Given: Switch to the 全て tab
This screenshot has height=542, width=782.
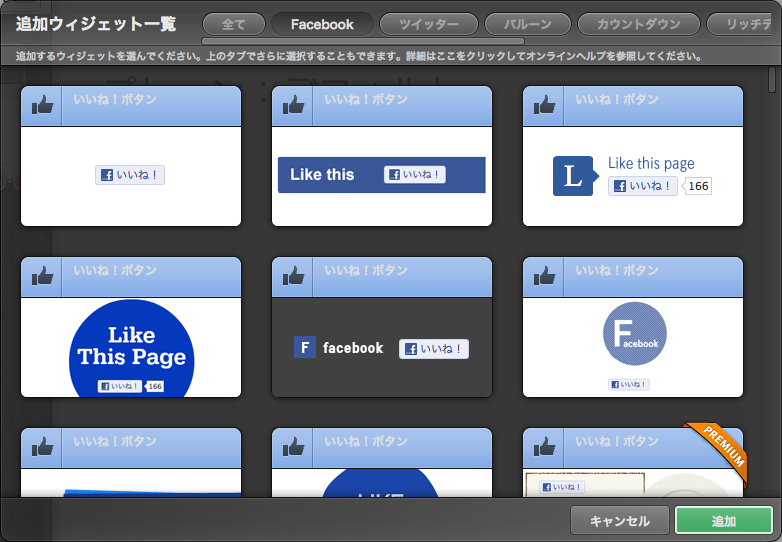Looking at the screenshot, I should tap(233, 24).
